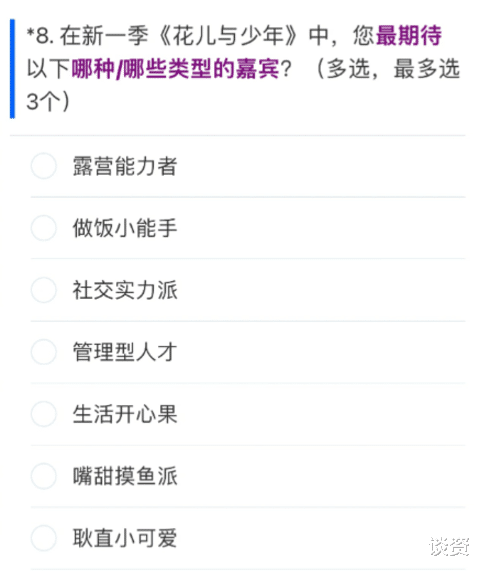
Task: Click the blue vertical bar beside question 8
Action: [x=12, y=68]
